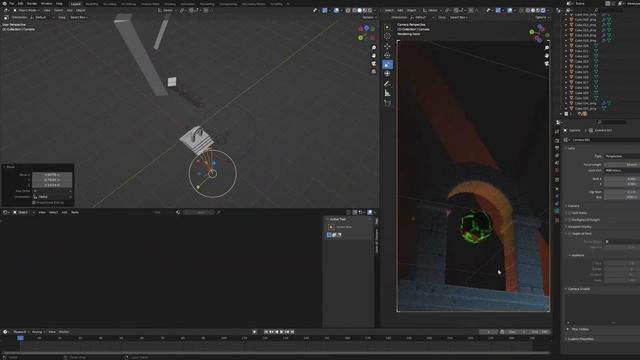
Task: Select the Select Box tool in camera viewport toolbar
Action: click(387, 27)
